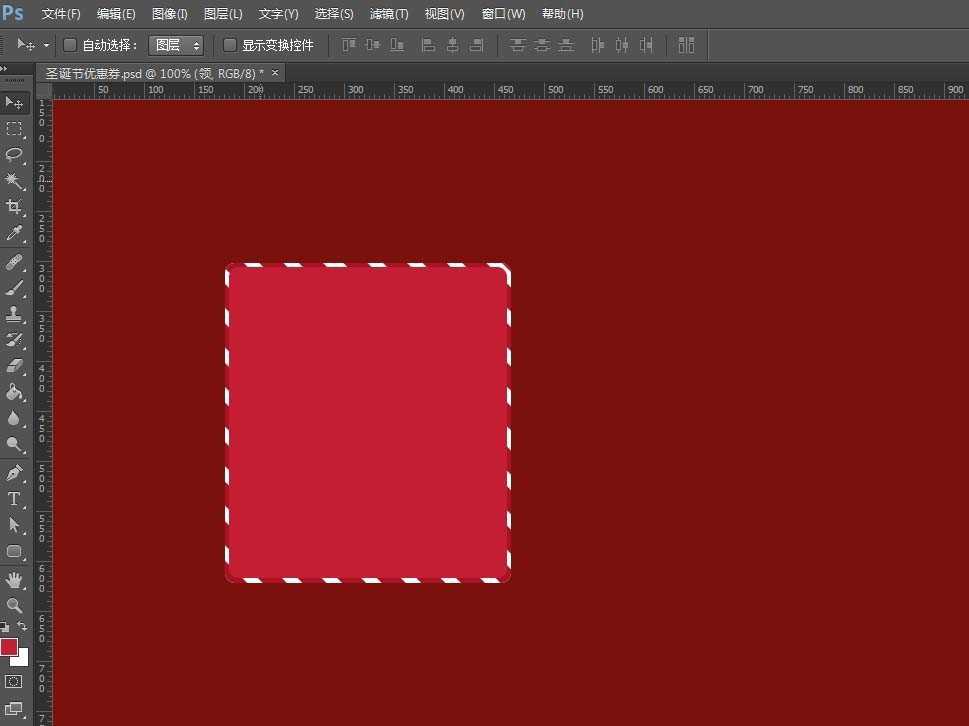
Task: Open Move tool preset picker arrow
Action: click(x=46, y=46)
